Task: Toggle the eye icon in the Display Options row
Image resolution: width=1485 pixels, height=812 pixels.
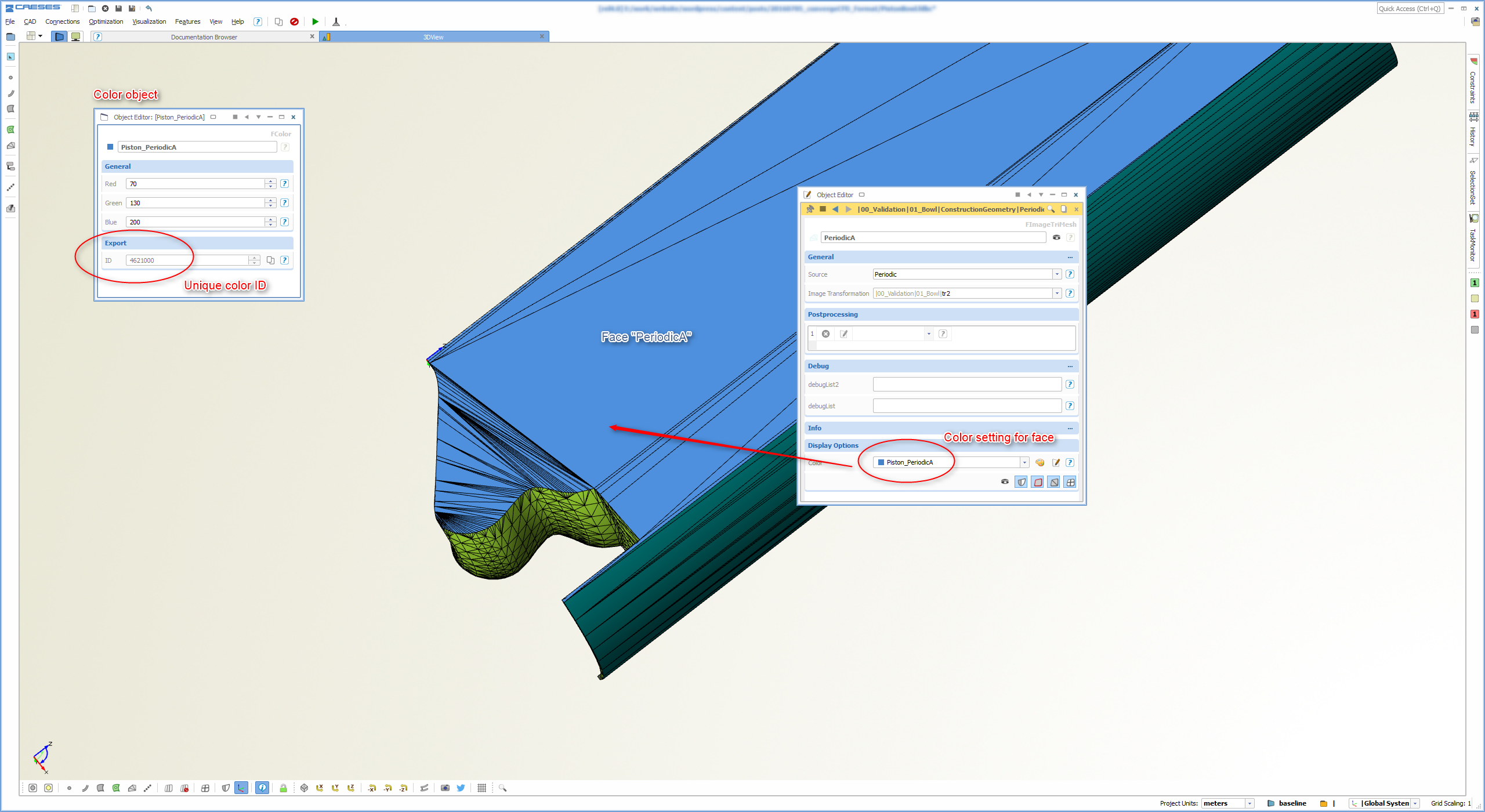Action: pos(1005,481)
